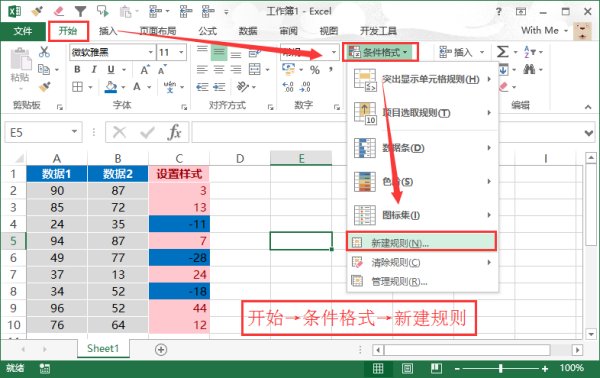Image resolution: width=600 pixels, height=378 pixels.
Task: Expand the formula bar
Action: (x=589, y=133)
